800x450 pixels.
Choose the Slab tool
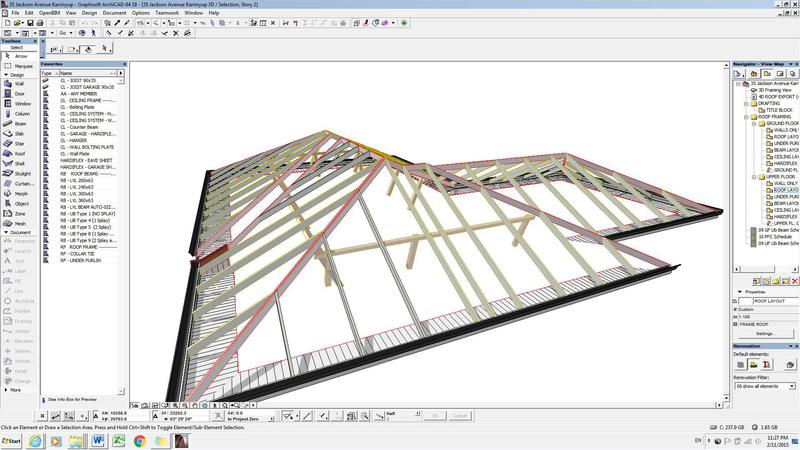pyautogui.click(x=19, y=134)
